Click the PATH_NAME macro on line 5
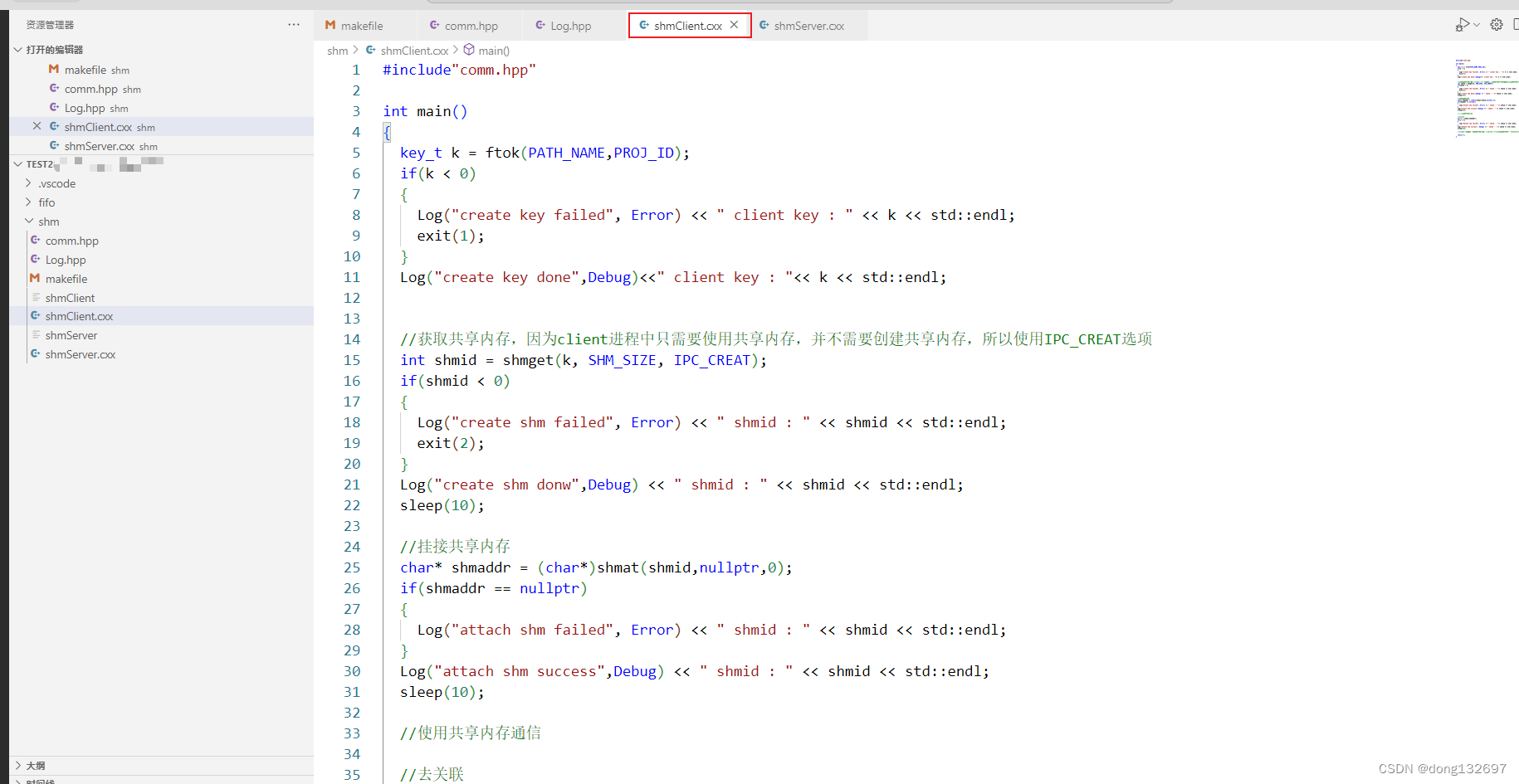Viewport: 1519px width, 784px height. tap(566, 153)
